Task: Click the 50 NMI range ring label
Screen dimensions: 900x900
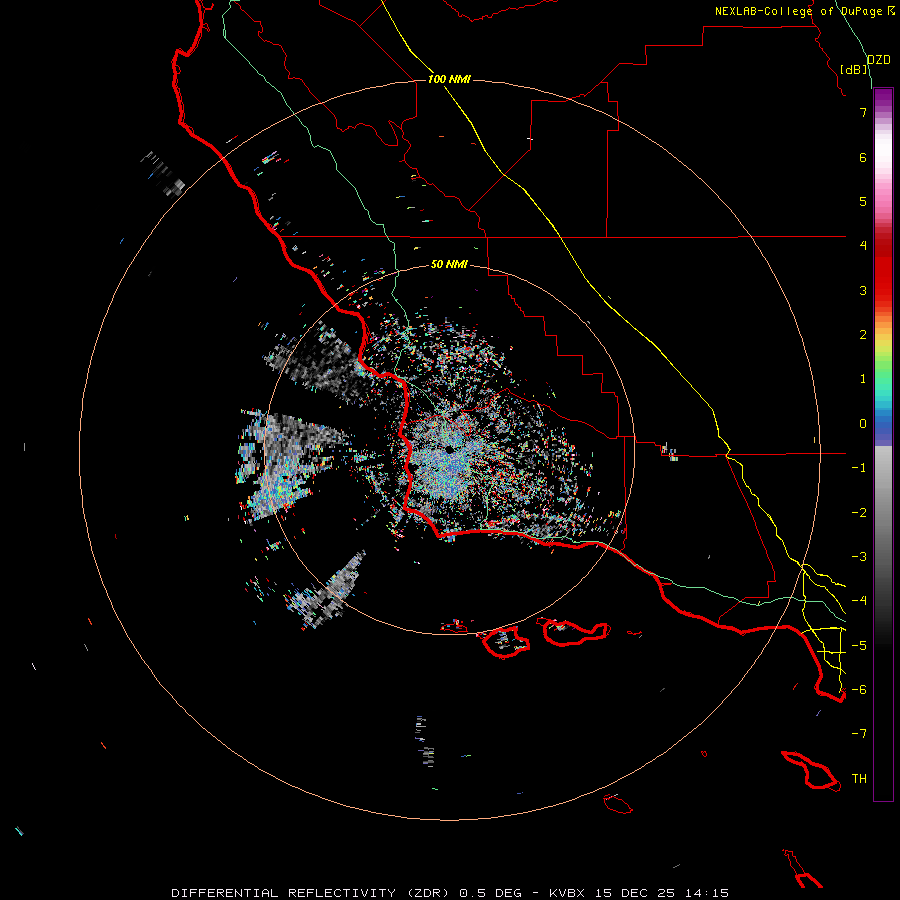Action: point(449,264)
